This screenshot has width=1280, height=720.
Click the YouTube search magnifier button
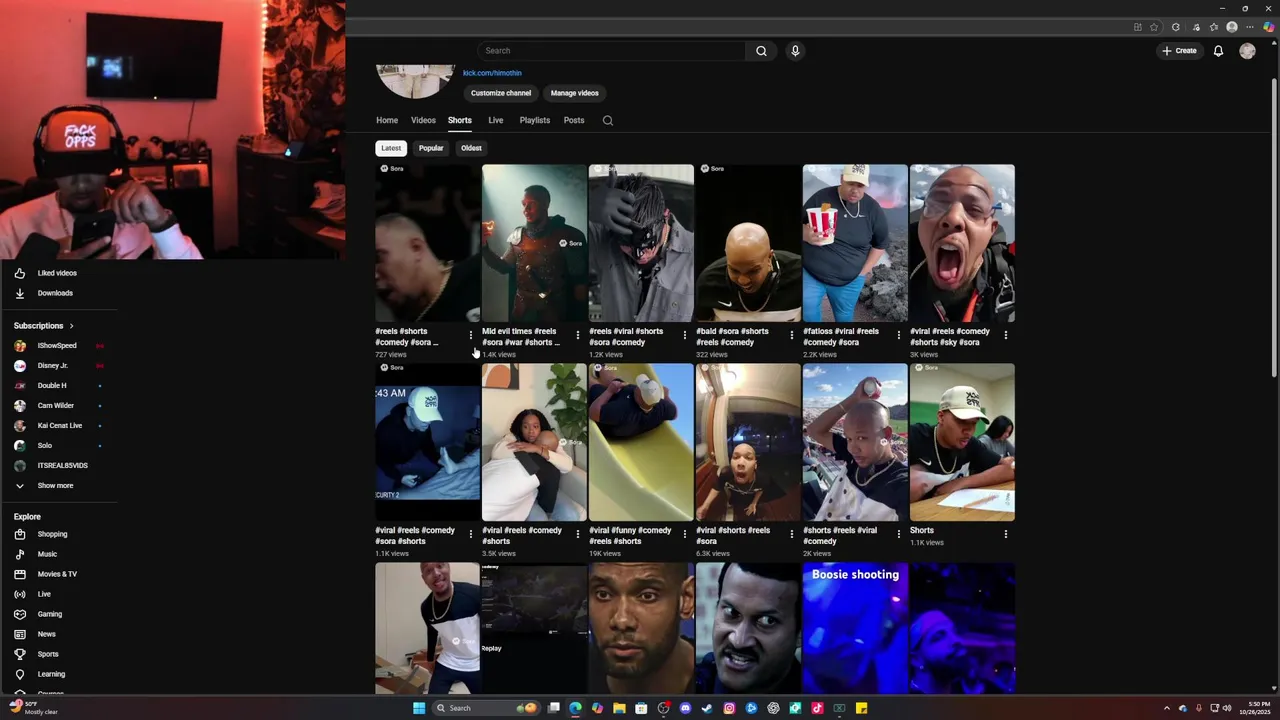pyautogui.click(x=761, y=51)
